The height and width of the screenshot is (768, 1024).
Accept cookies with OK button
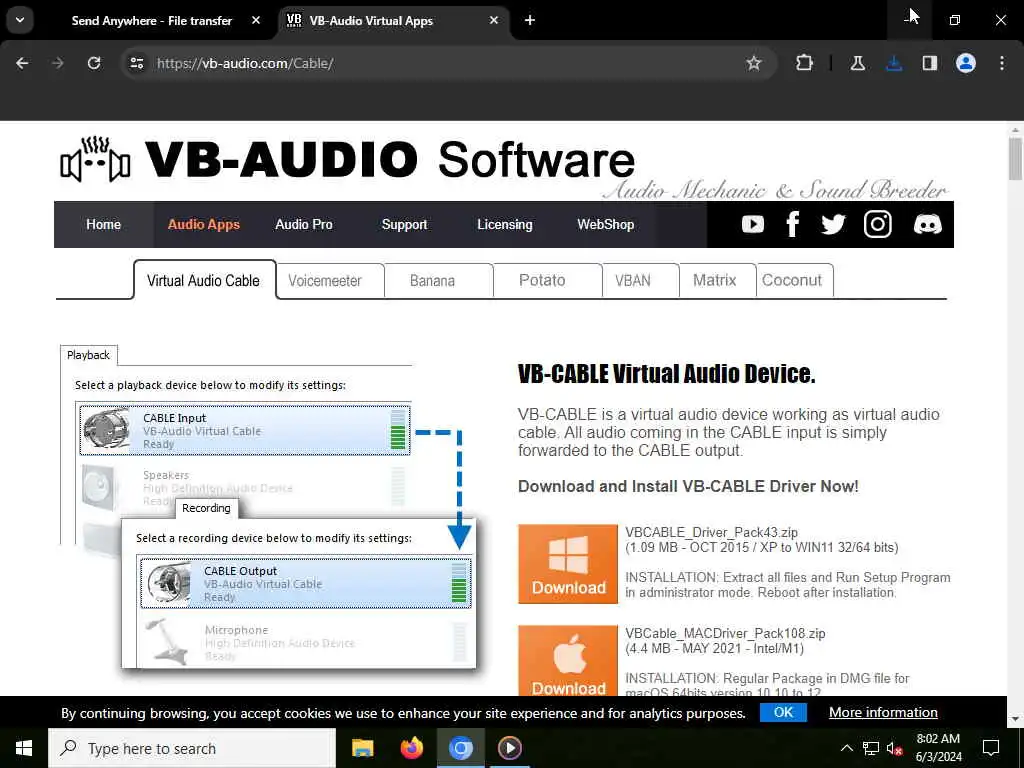pos(783,712)
